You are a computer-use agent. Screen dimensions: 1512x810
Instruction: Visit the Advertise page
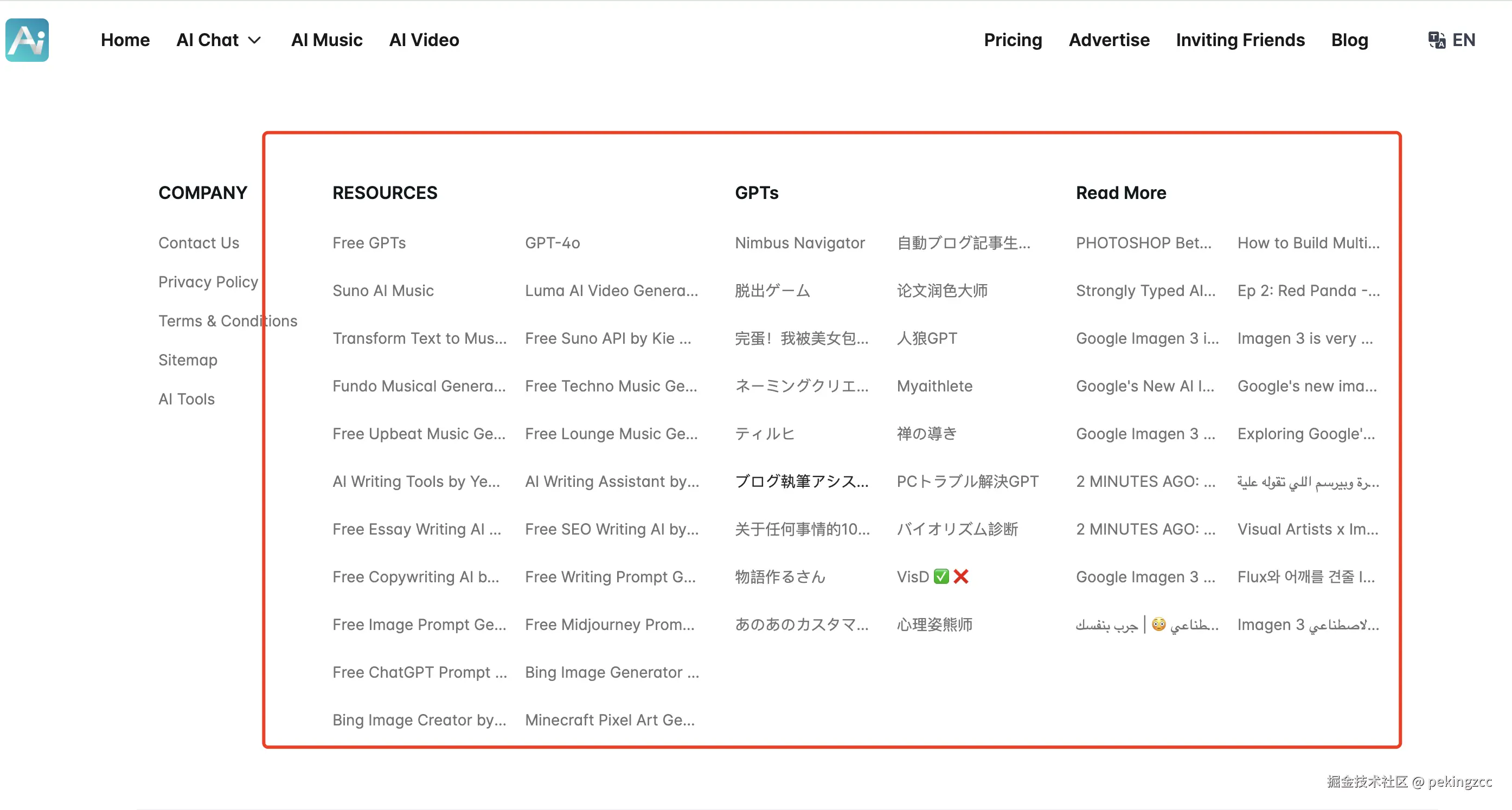(1109, 40)
